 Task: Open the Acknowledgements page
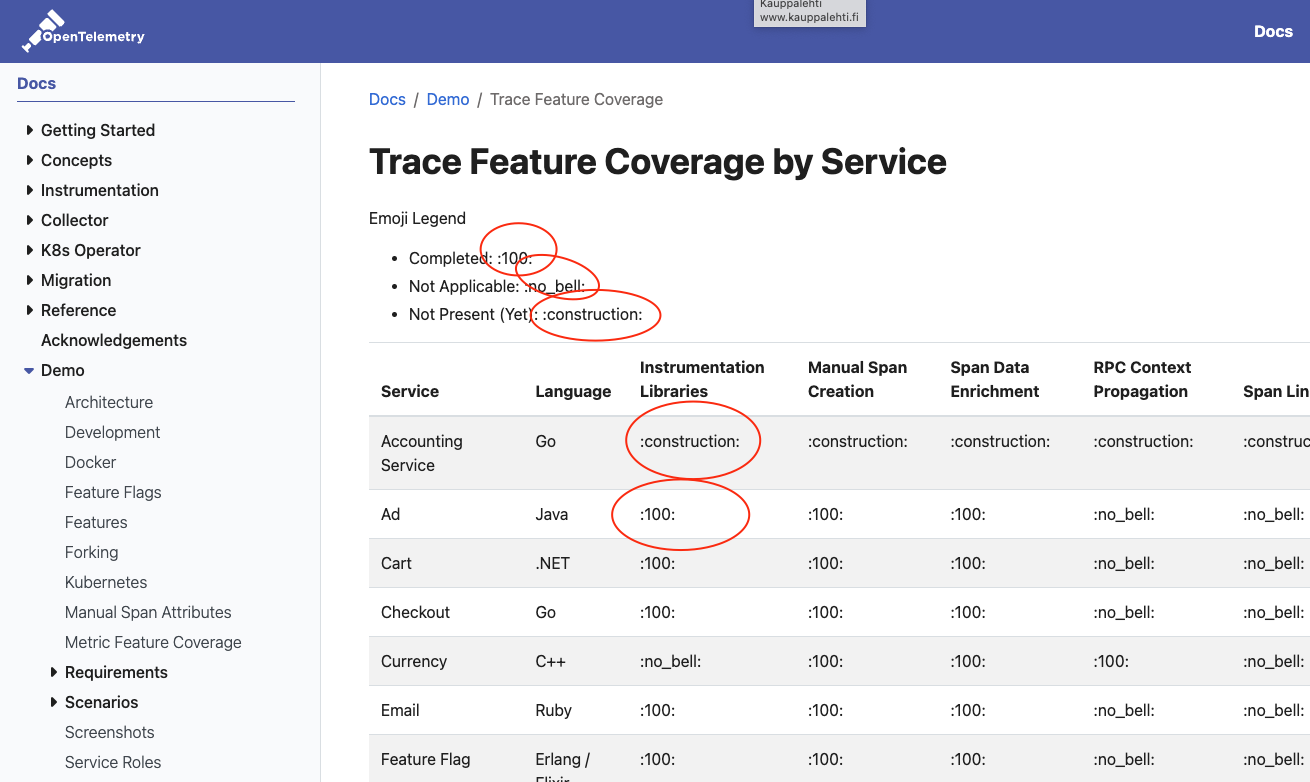(x=114, y=340)
